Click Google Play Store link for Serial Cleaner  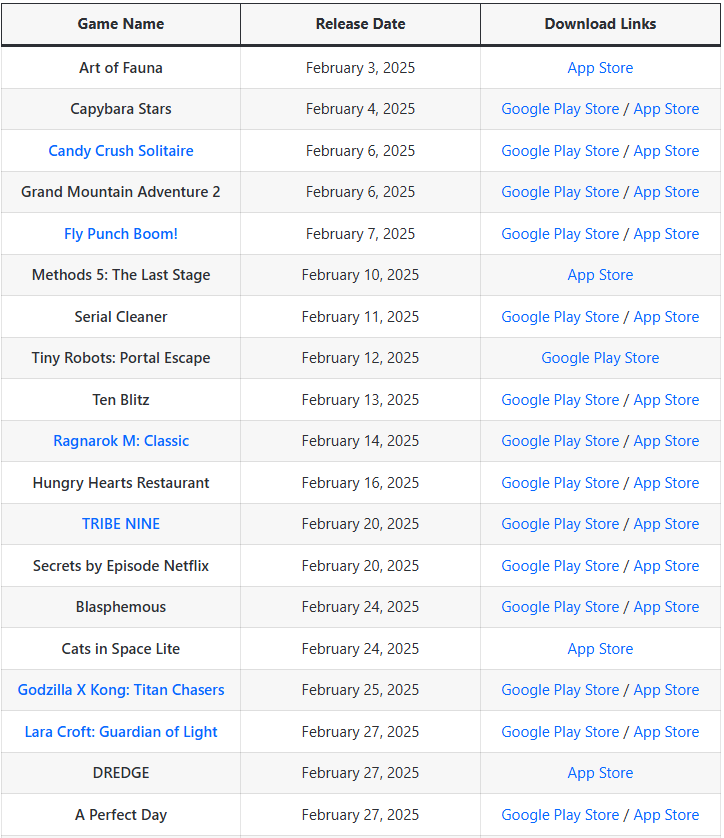click(x=560, y=317)
